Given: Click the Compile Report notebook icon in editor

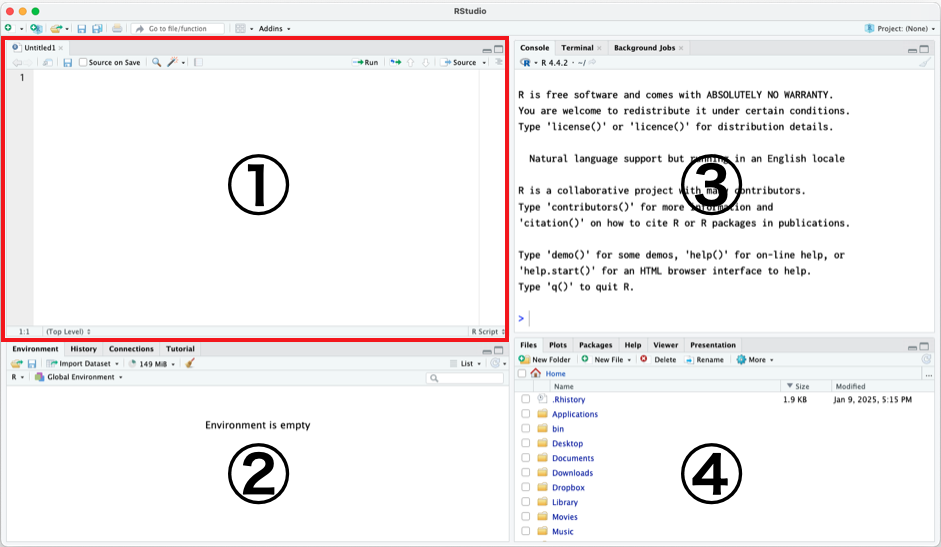Looking at the screenshot, I should [x=198, y=62].
